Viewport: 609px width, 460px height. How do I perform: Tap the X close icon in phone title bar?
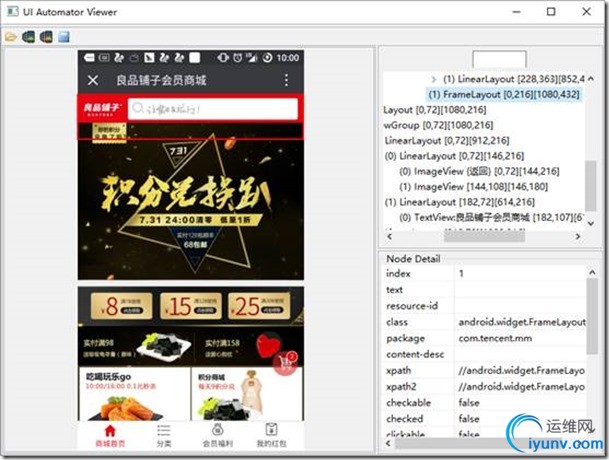pos(92,80)
